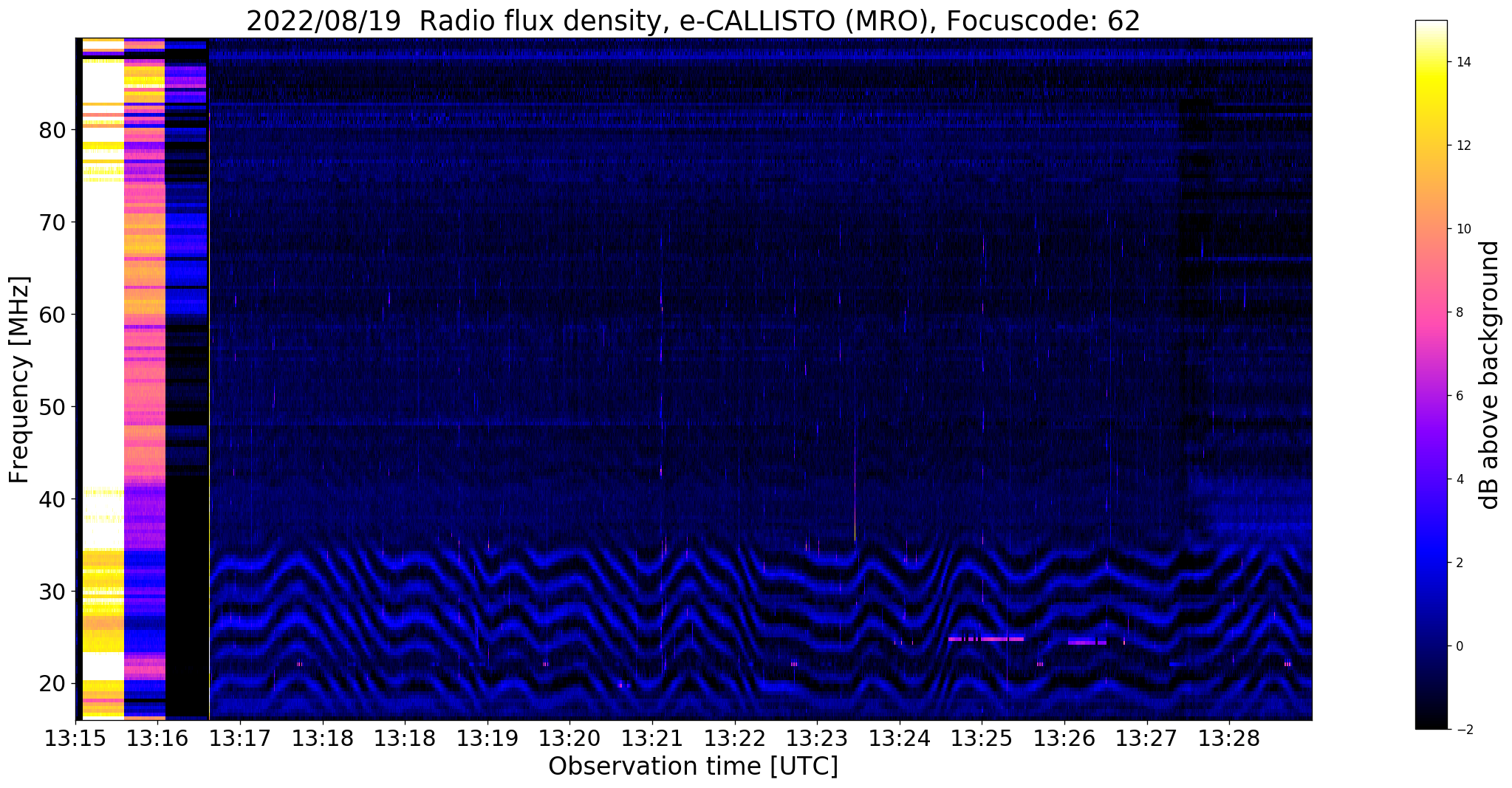Click the 13:15 time tick label
Screen dimensions: 1512x788
(75, 739)
